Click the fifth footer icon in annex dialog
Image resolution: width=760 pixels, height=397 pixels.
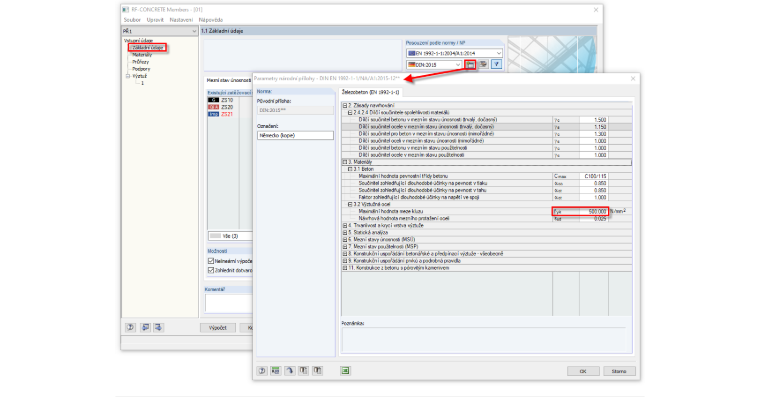coord(317,371)
